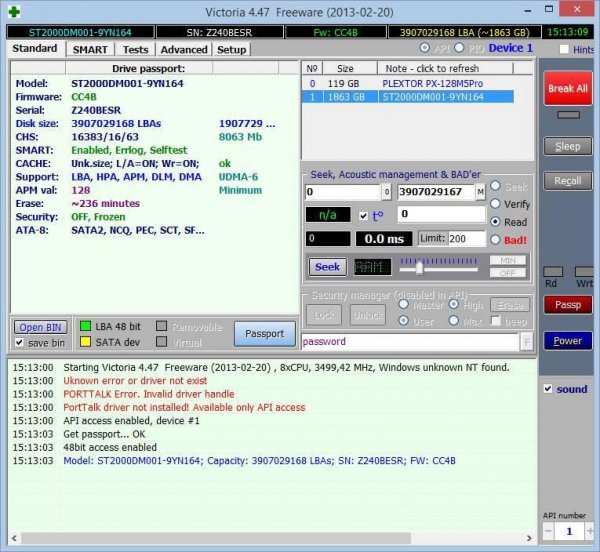The width and height of the screenshot is (600, 552).
Task: Click the Lock button in Security manager
Action: (324, 315)
